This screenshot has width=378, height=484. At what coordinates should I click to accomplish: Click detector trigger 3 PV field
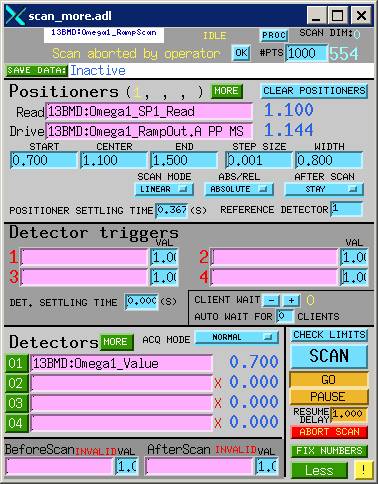pos(84,277)
